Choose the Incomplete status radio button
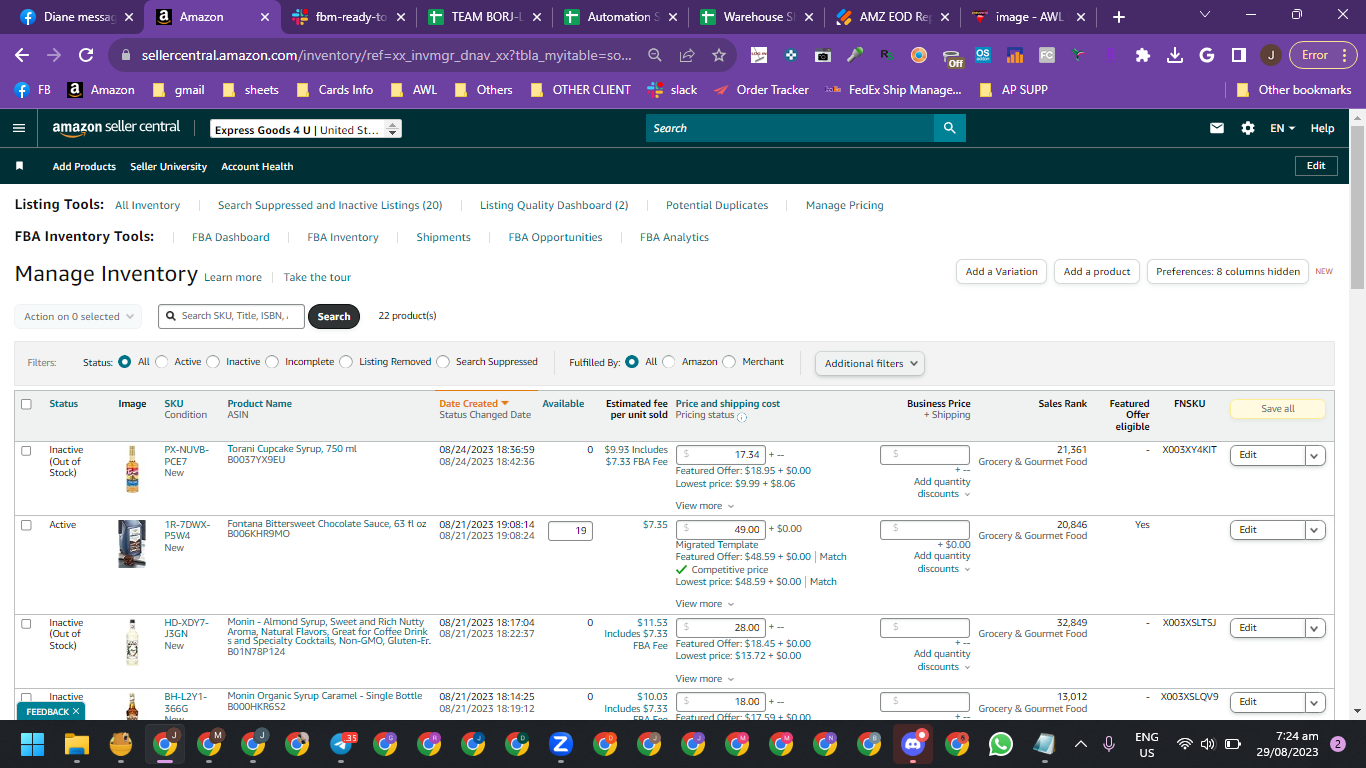 (x=272, y=362)
